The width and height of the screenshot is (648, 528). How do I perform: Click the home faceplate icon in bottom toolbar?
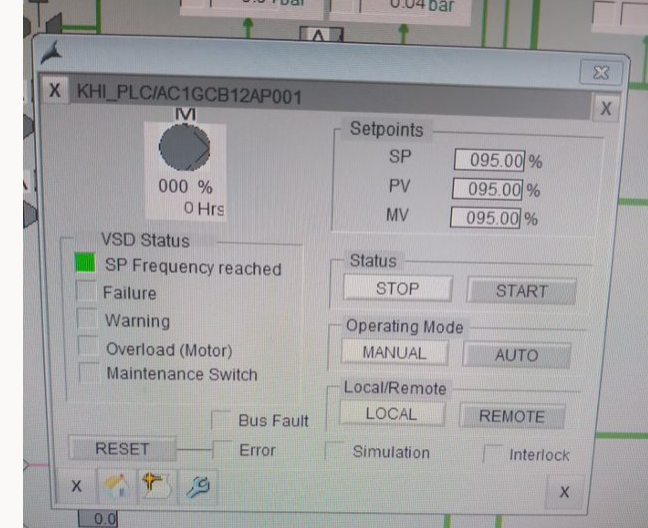coord(117,485)
